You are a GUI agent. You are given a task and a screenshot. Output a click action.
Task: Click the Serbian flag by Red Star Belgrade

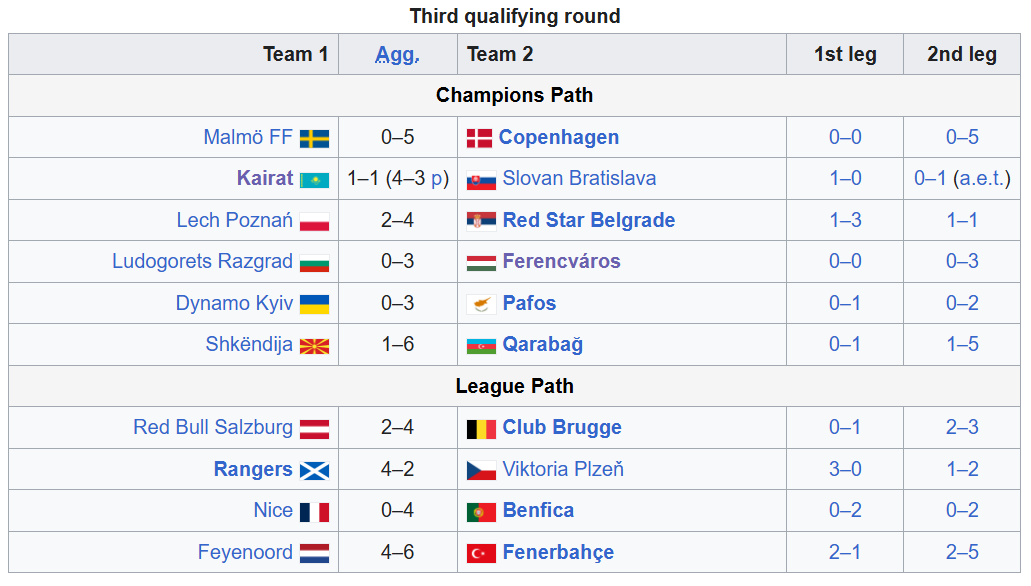coord(481,221)
